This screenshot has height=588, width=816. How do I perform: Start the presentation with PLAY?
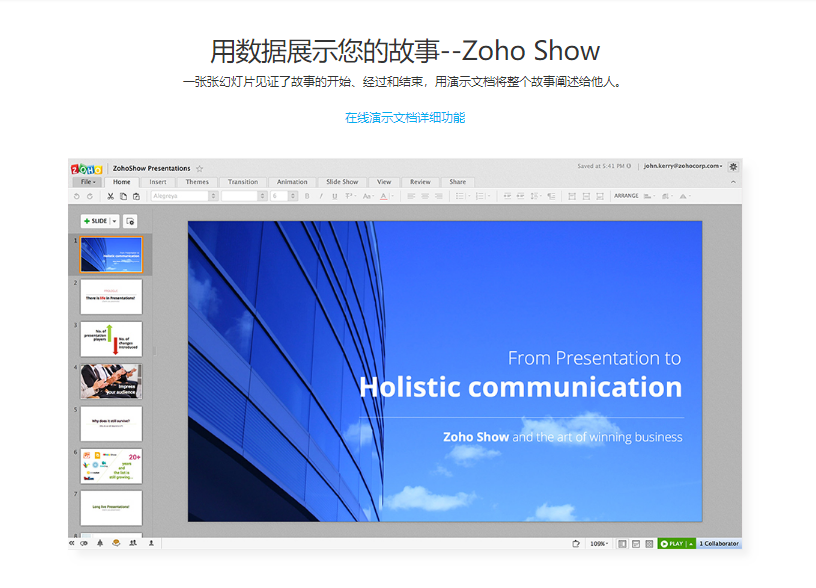coord(672,544)
